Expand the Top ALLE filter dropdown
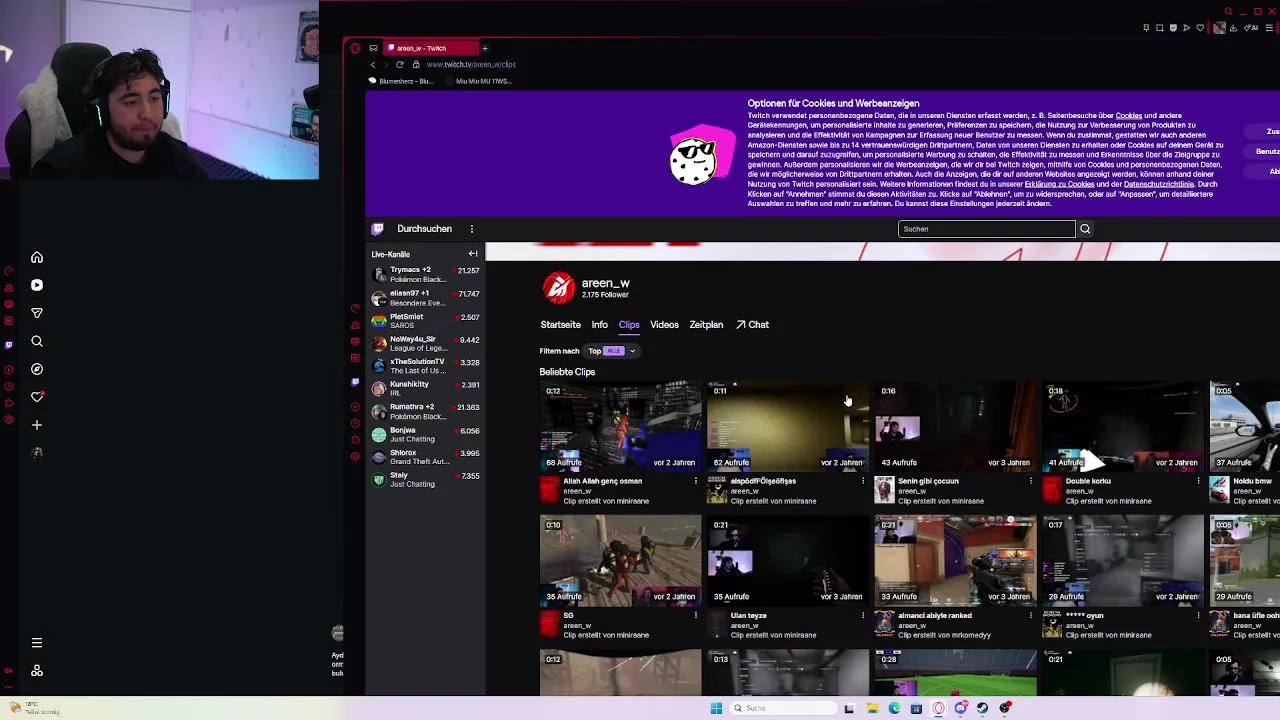Screen dimensions: 1280x720 (612, 351)
